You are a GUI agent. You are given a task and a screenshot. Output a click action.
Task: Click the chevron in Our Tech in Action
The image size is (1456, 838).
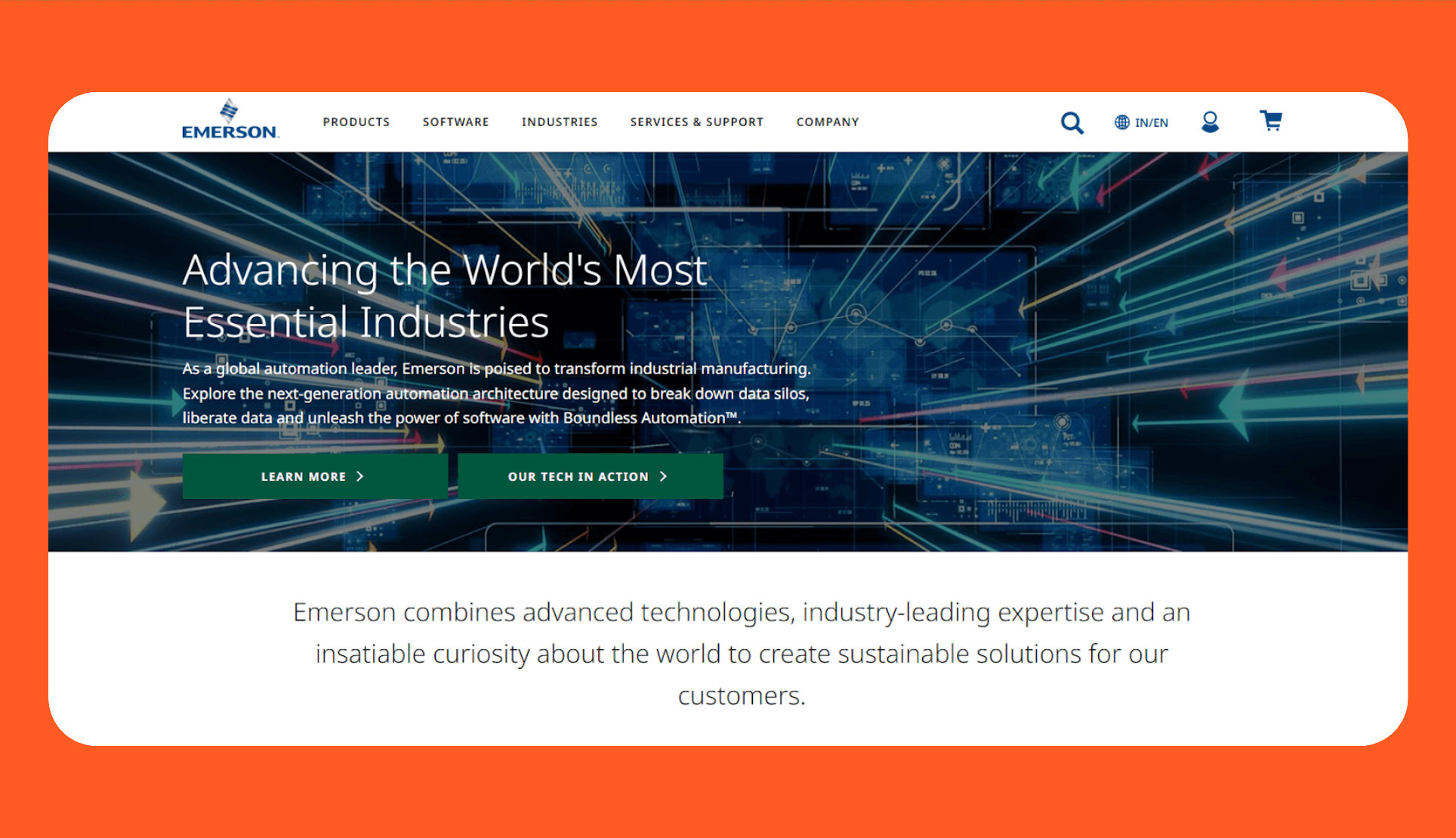coord(664,476)
